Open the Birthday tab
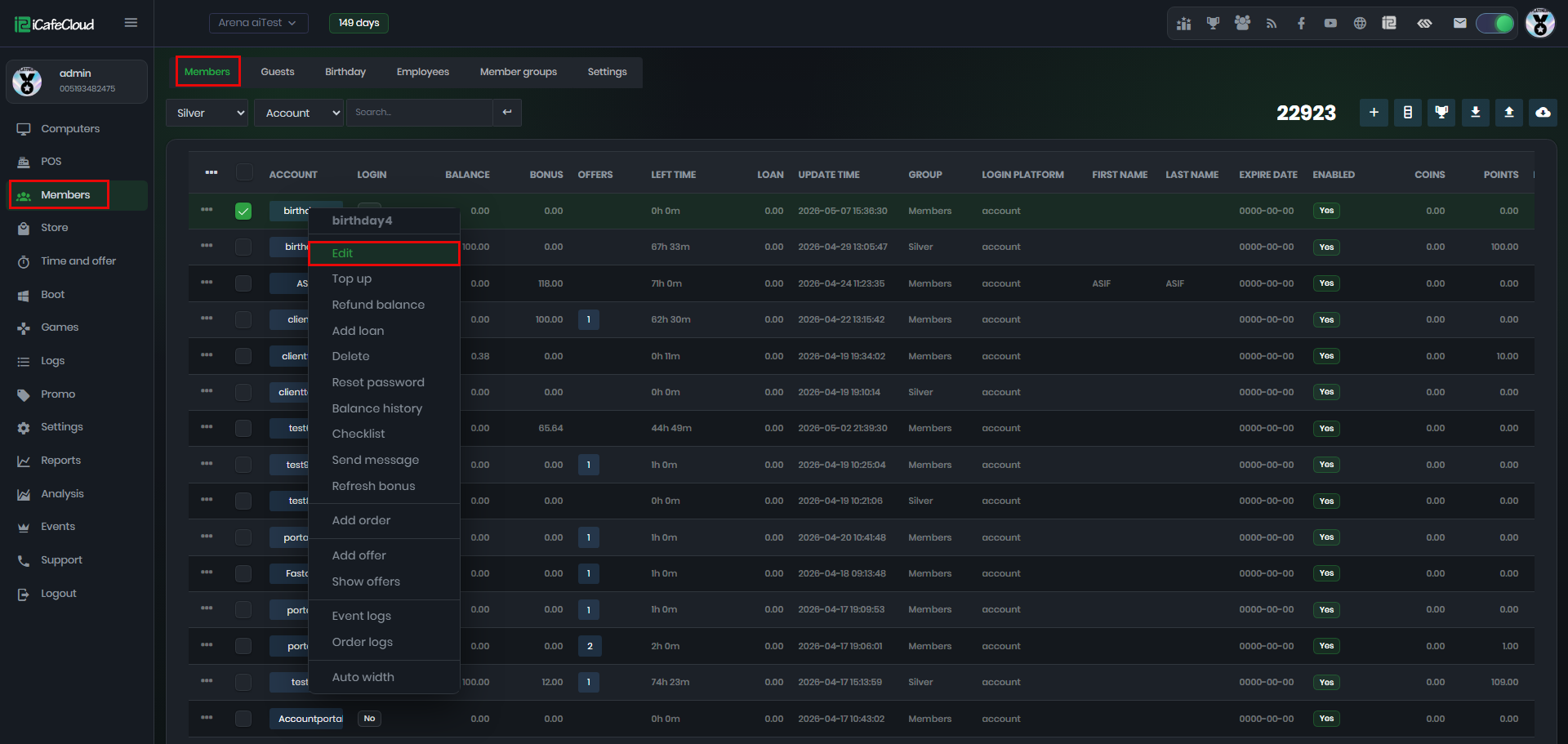The height and width of the screenshot is (744, 1568). (345, 72)
